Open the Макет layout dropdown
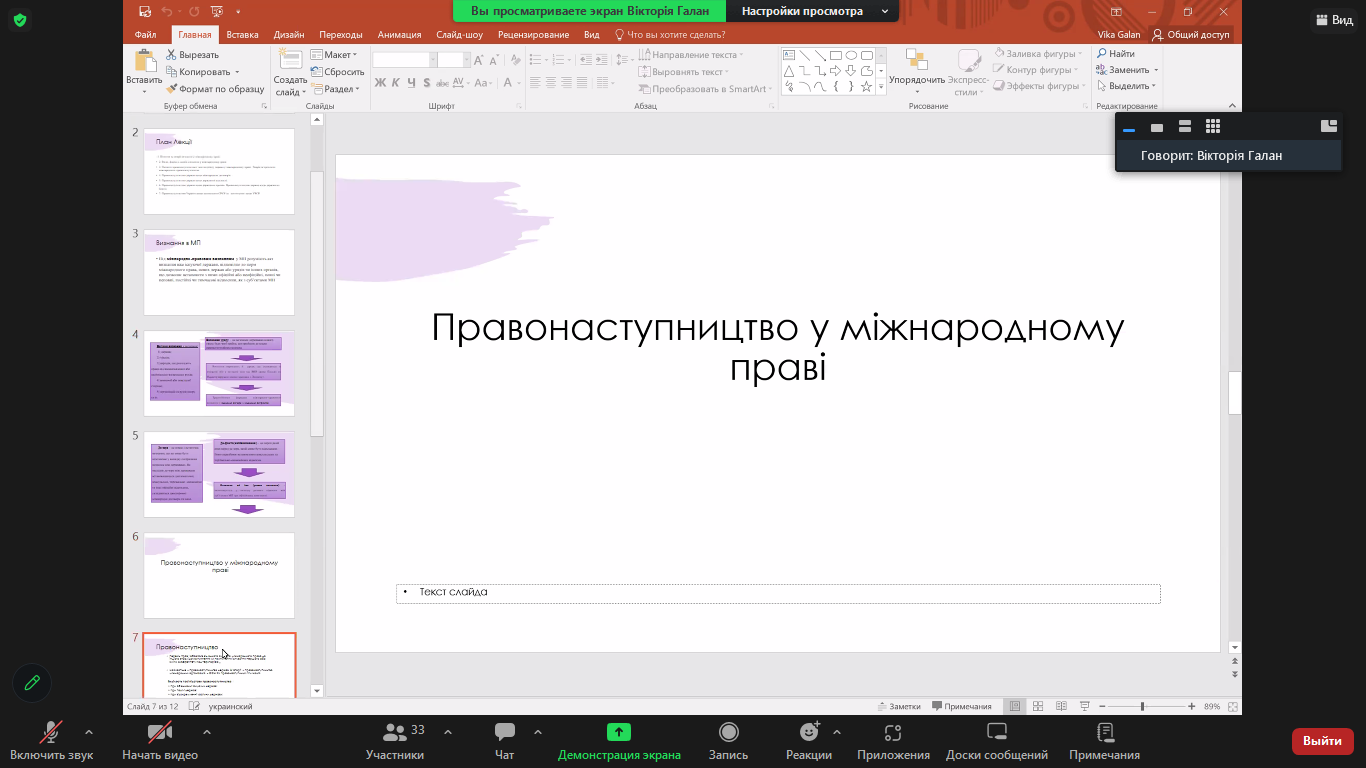Image resolution: width=1366 pixels, height=768 pixels. coord(340,54)
